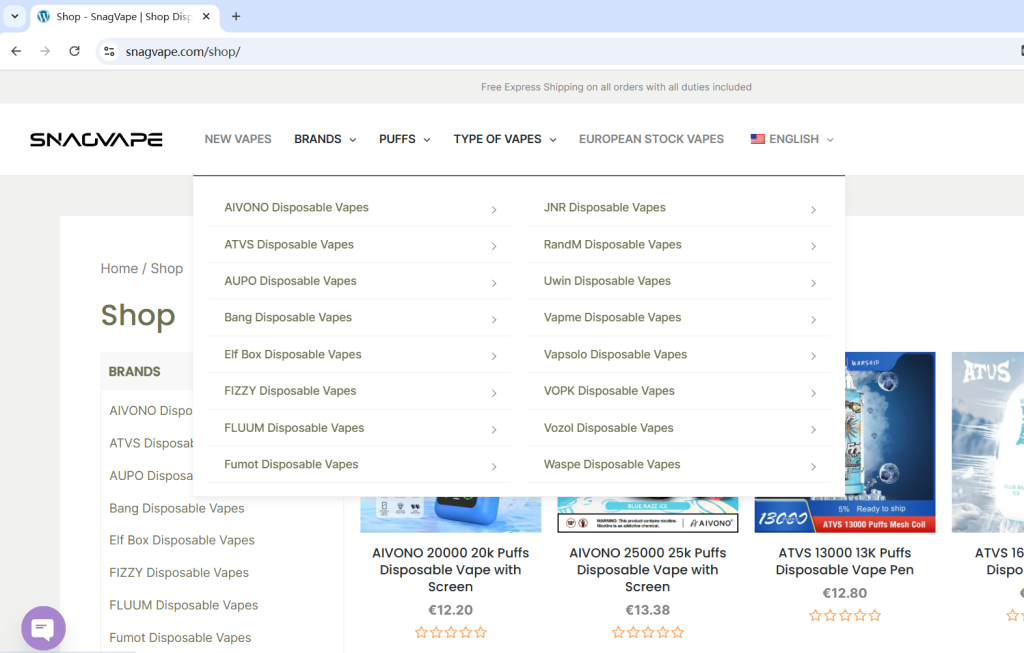Image resolution: width=1024 pixels, height=653 pixels.
Task: Expand the Vozol submenu arrow
Action: pos(814,430)
